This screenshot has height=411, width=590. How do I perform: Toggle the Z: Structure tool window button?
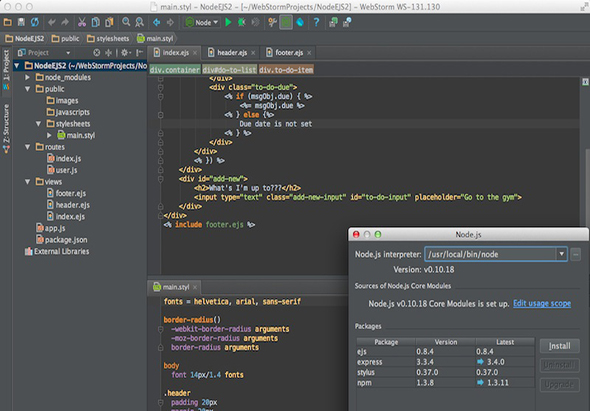6,128
